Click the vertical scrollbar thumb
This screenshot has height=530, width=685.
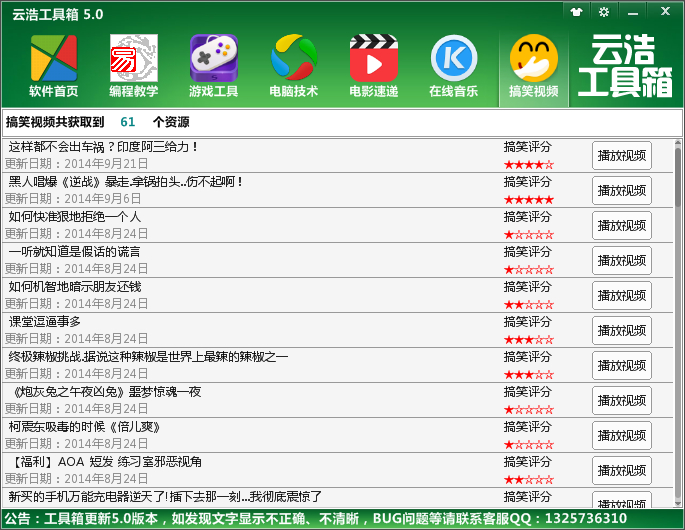[678, 177]
